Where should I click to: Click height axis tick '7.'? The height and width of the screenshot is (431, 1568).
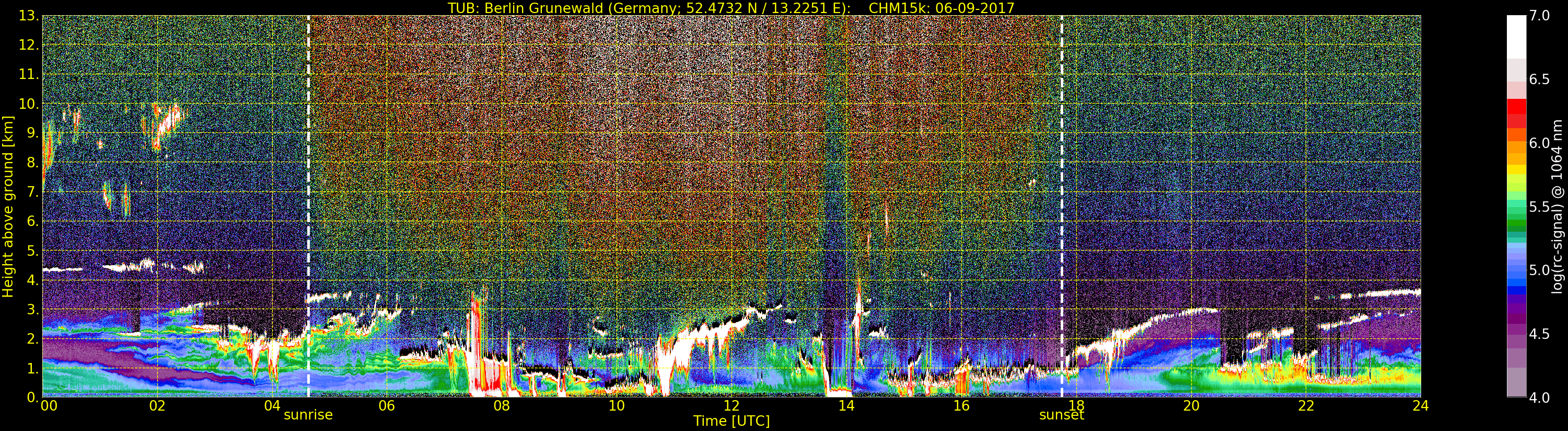point(33,192)
